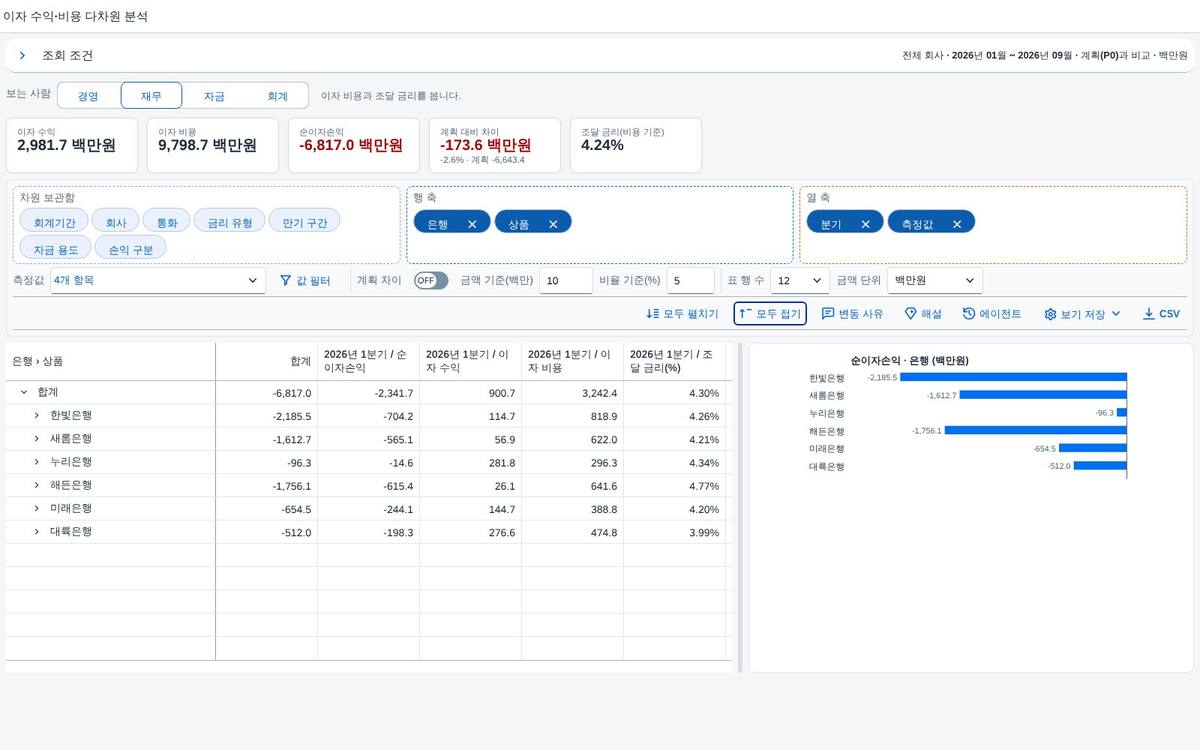
Task: Click the 2026년 1분기 / 순이자손익 column header
Action: (368, 361)
